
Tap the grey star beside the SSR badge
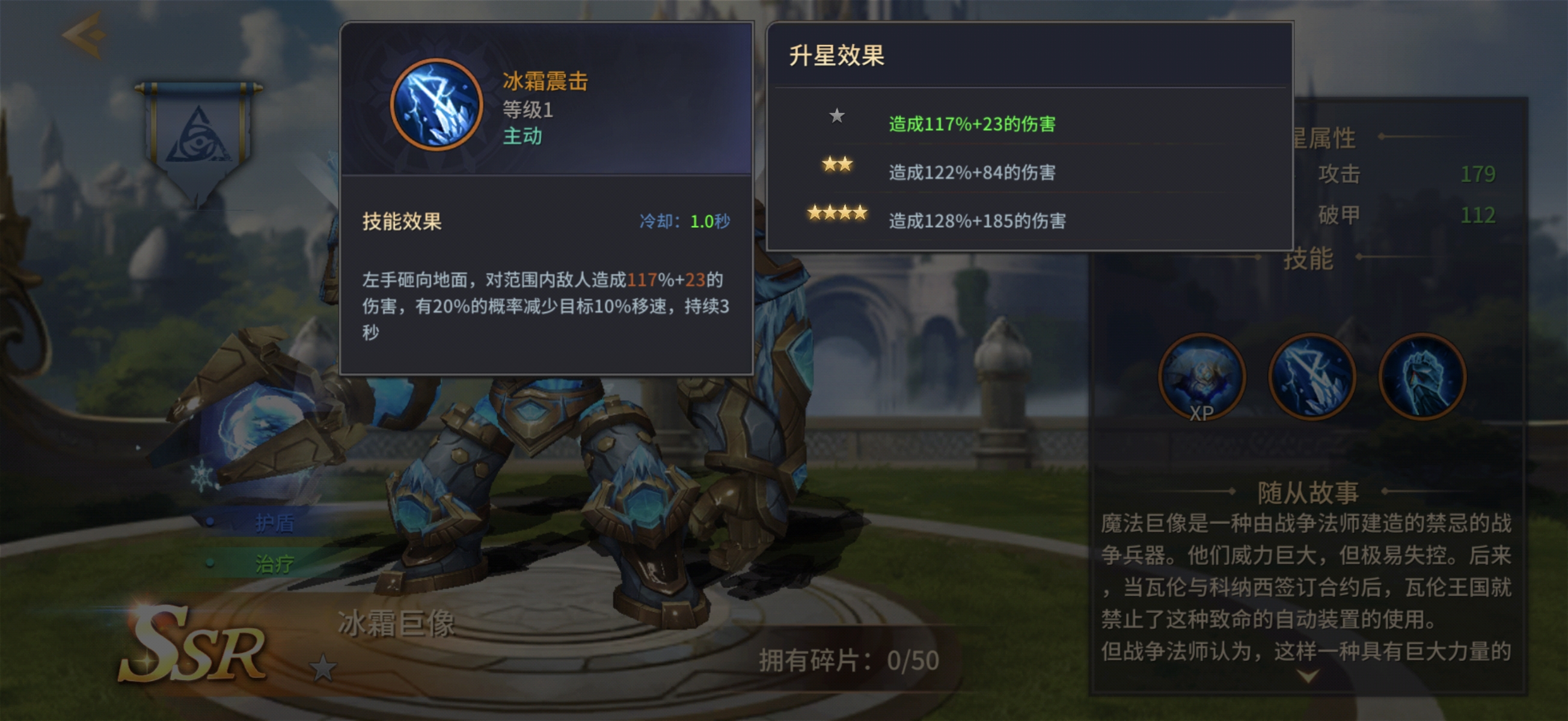tap(323, 668)
